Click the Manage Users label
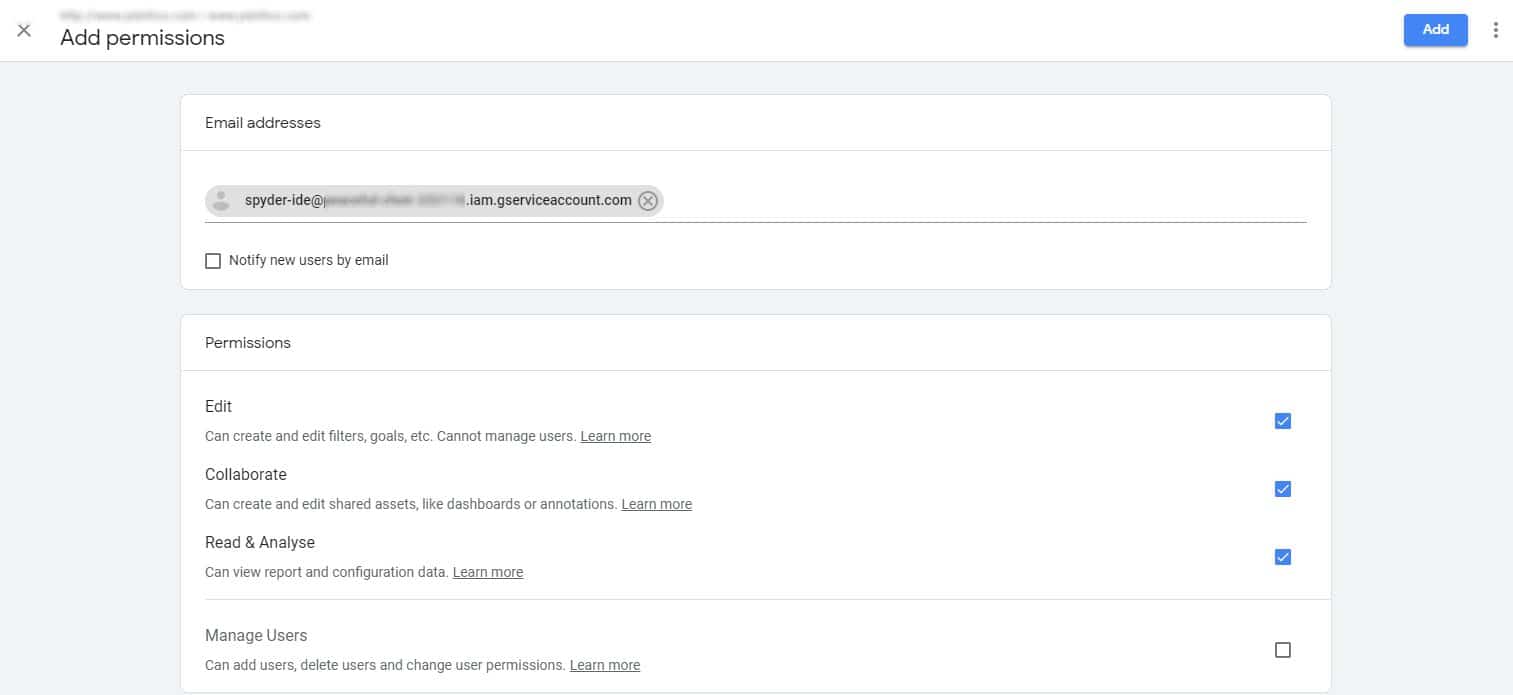Image resolution: width=1513 pixels, height=695 pixels. coord(256,635)
